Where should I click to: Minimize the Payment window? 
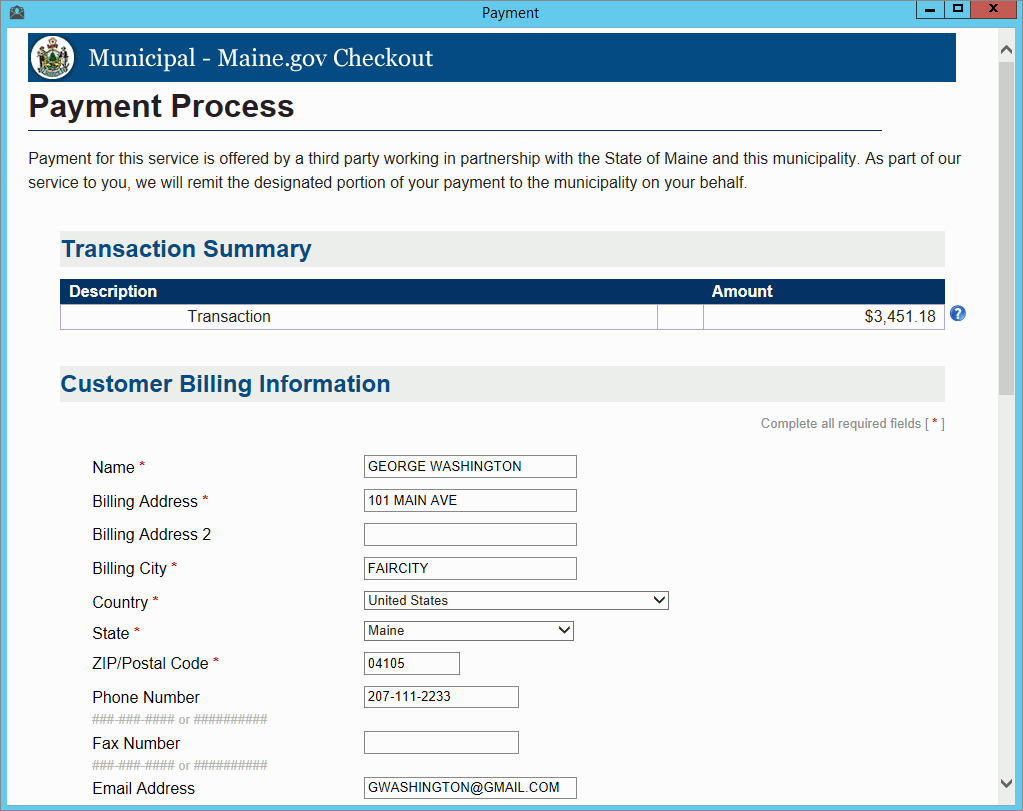(930, 9)
